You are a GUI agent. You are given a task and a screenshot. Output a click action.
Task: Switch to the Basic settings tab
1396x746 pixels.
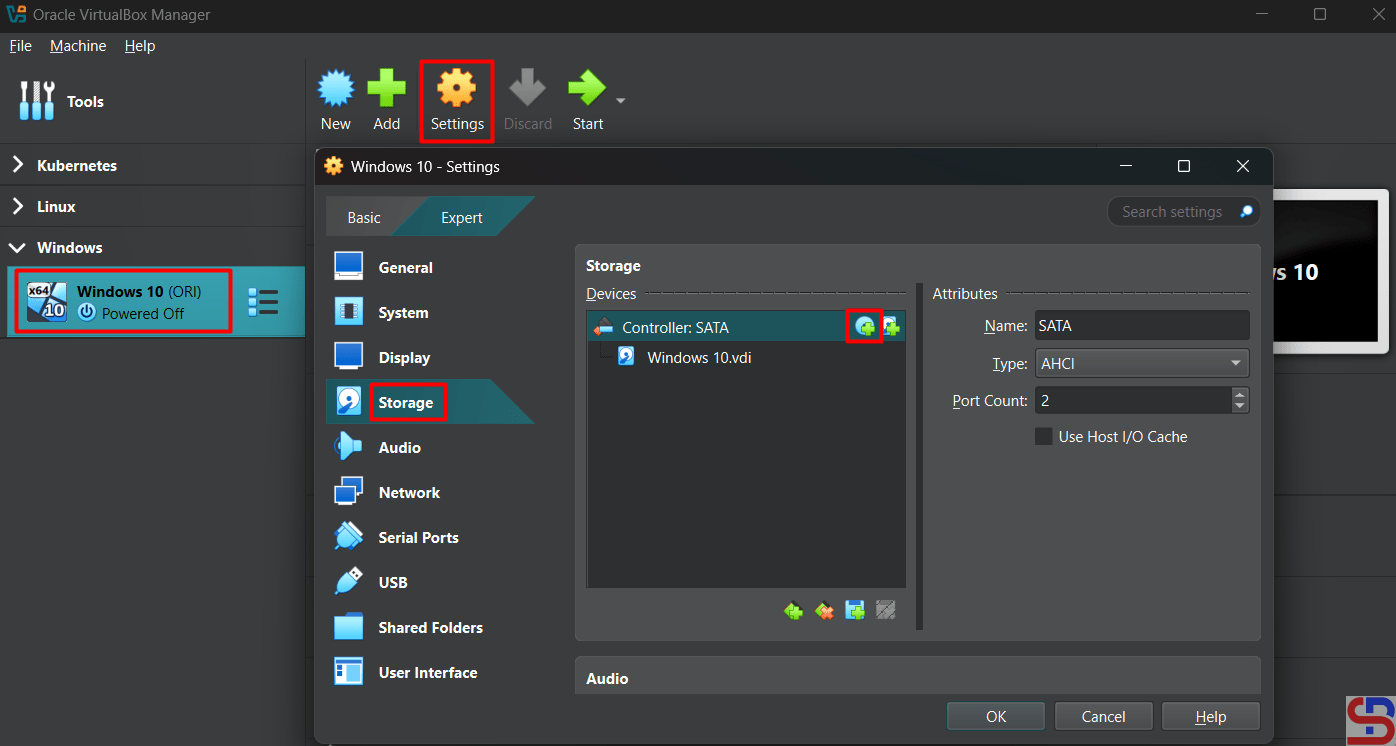point(364,218)
